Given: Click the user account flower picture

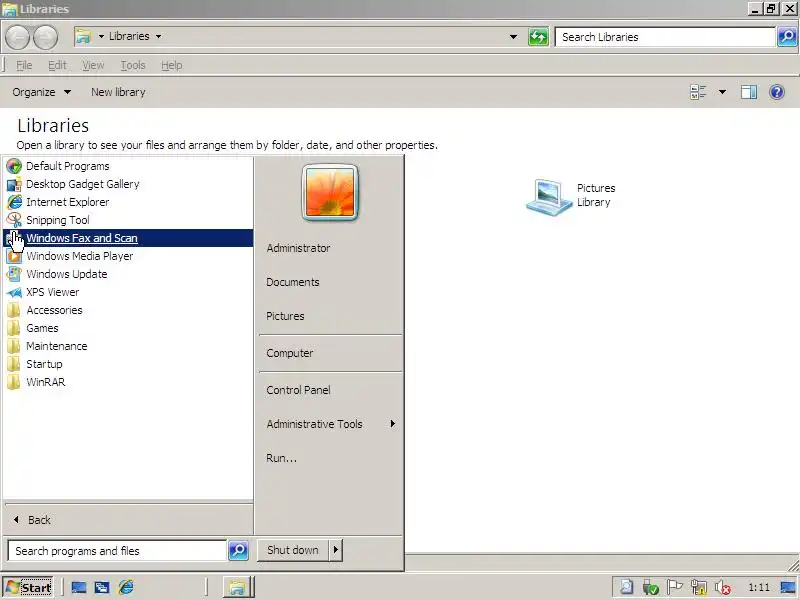Looking at the screenshot, I should (330, 192).
